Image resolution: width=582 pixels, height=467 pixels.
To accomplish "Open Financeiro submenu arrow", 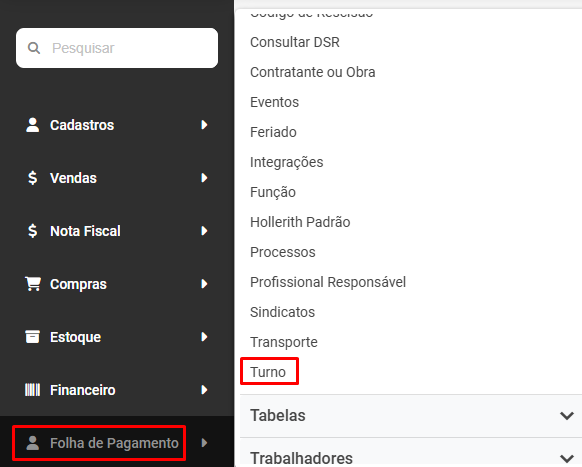I will point(204,390).
